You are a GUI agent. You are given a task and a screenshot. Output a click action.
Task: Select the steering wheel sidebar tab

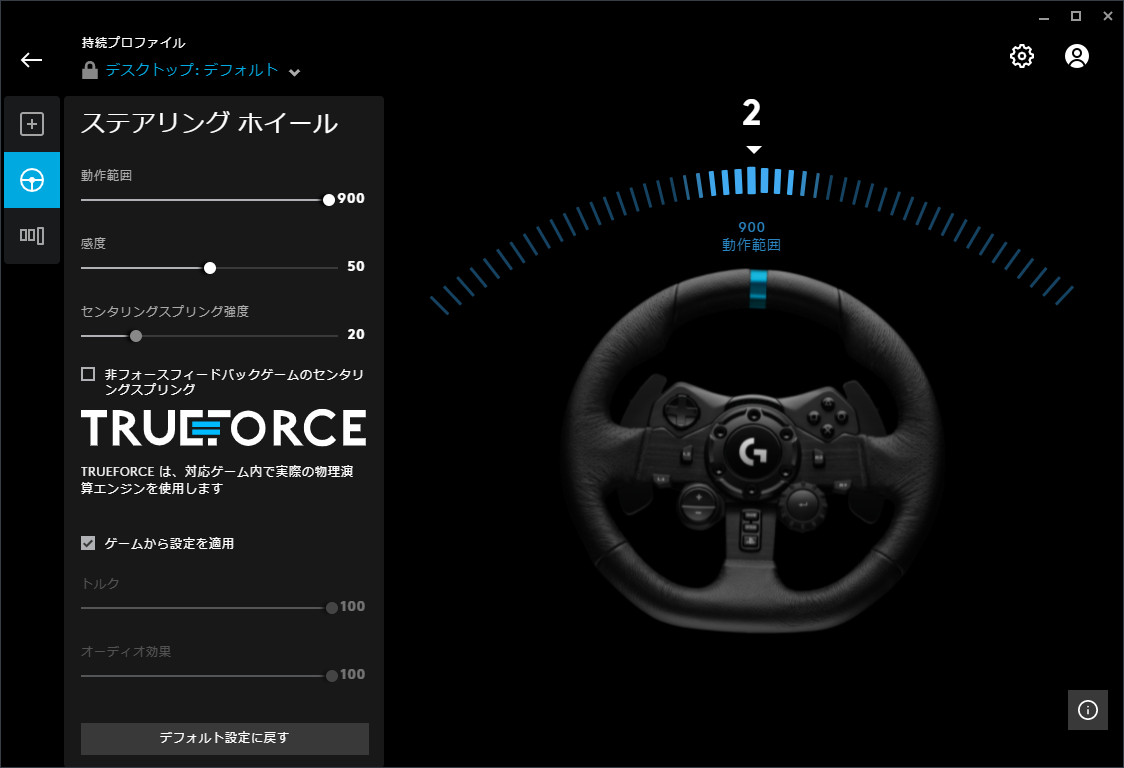[32, 180]
